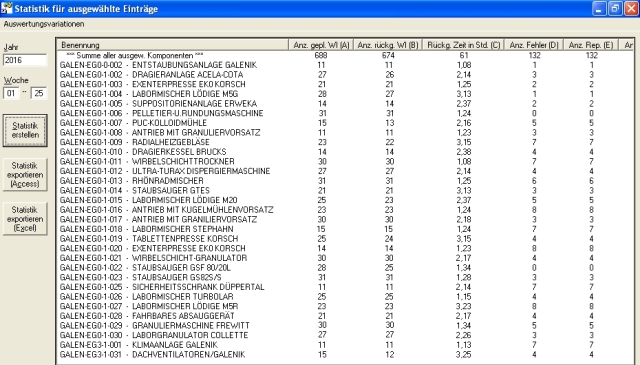Image resolution: width=640 pixels, height=365 pixels.
Task: Select row ANTRIEB MIT KUGELMÜHLENVORSATZ
Action: pyautogui.click(x=344, y=210)
